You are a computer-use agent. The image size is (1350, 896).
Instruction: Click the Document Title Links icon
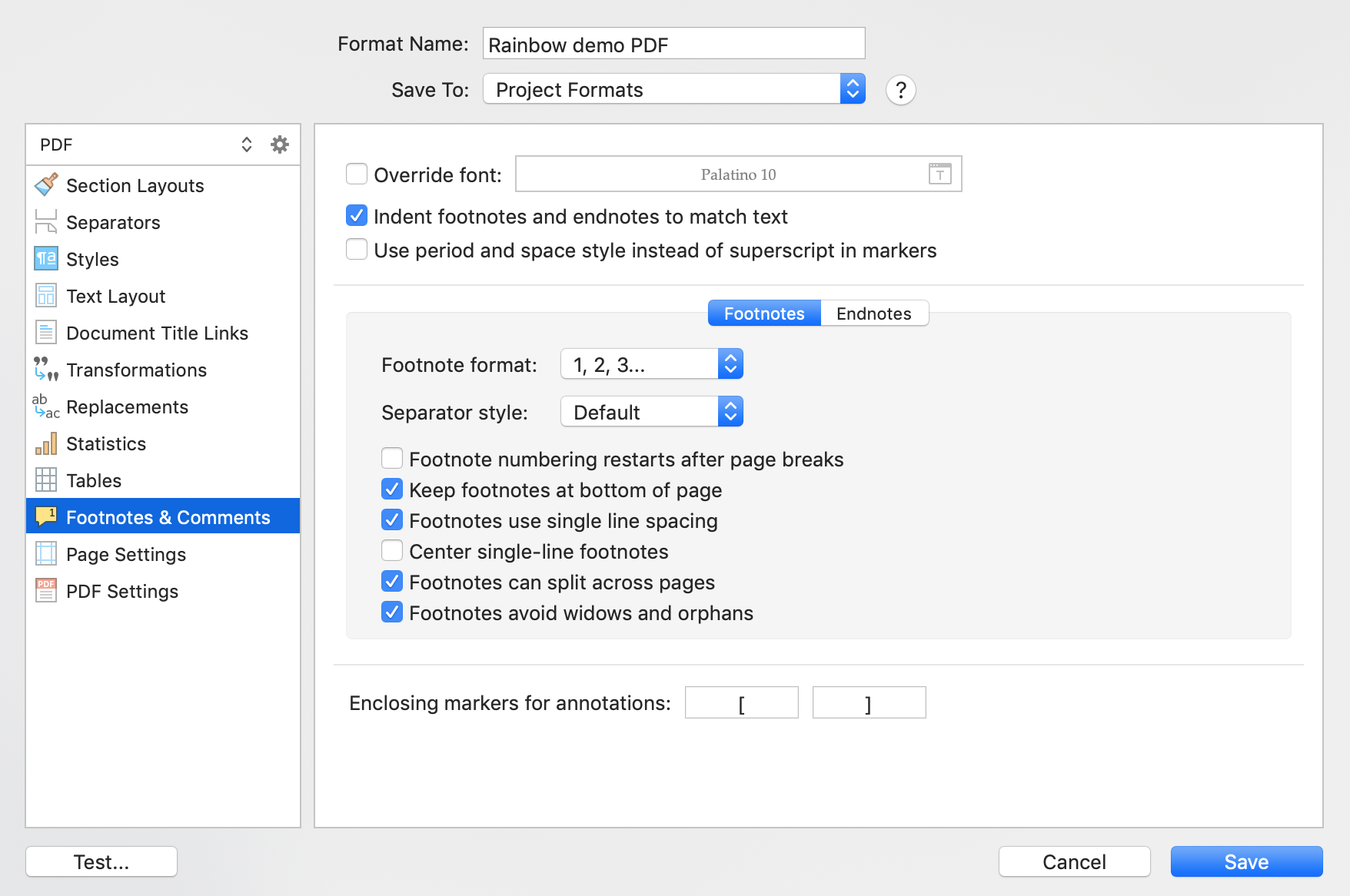pyautogui.click(x=46, y=333)
